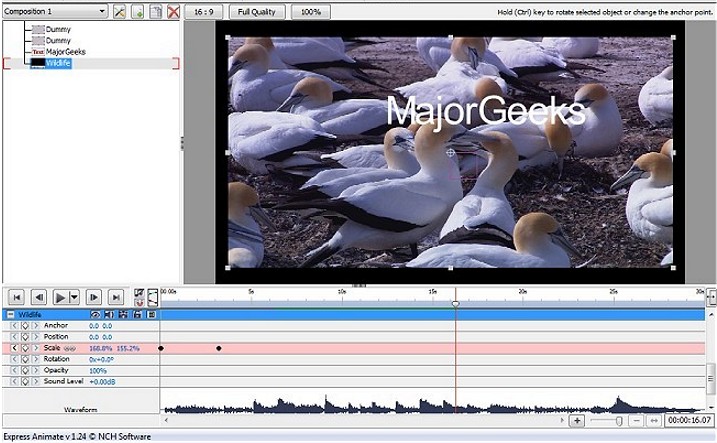This screenshot has height=443, width=717.
Task: Open composition settings tools icon
Action: (120, 12)
